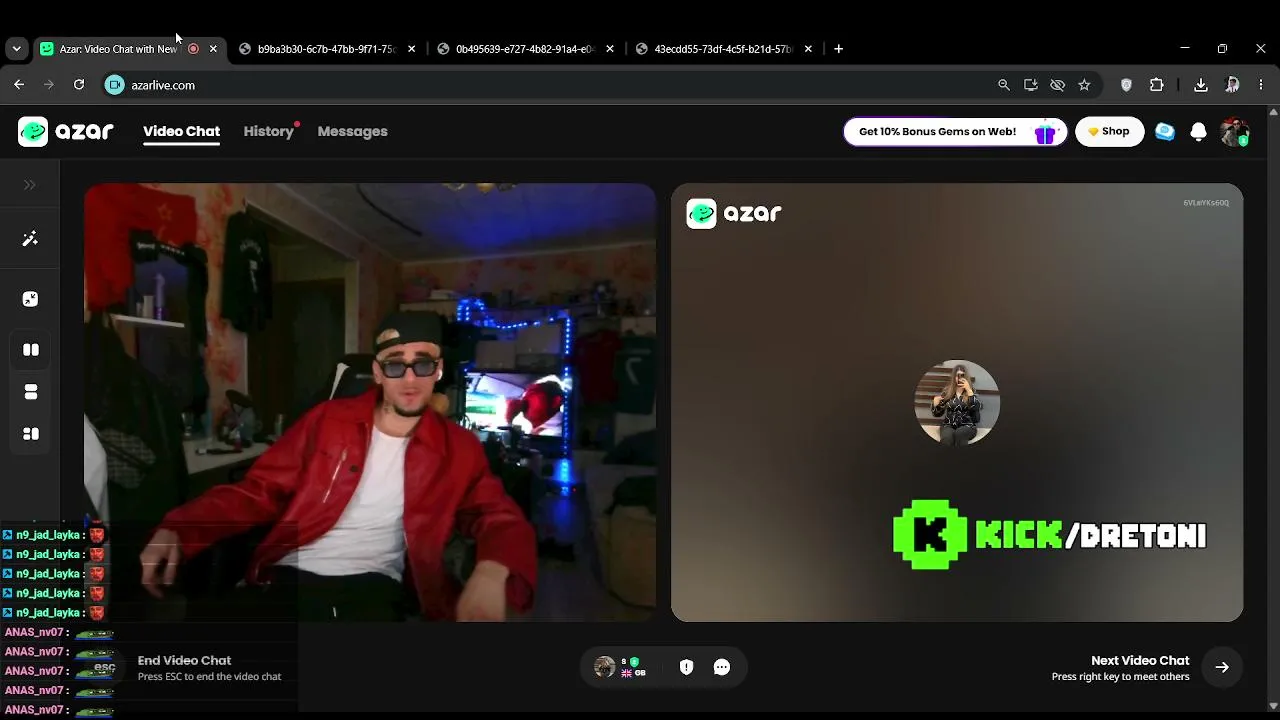Open the text chat bubble icon

click(x=722, y=667)
